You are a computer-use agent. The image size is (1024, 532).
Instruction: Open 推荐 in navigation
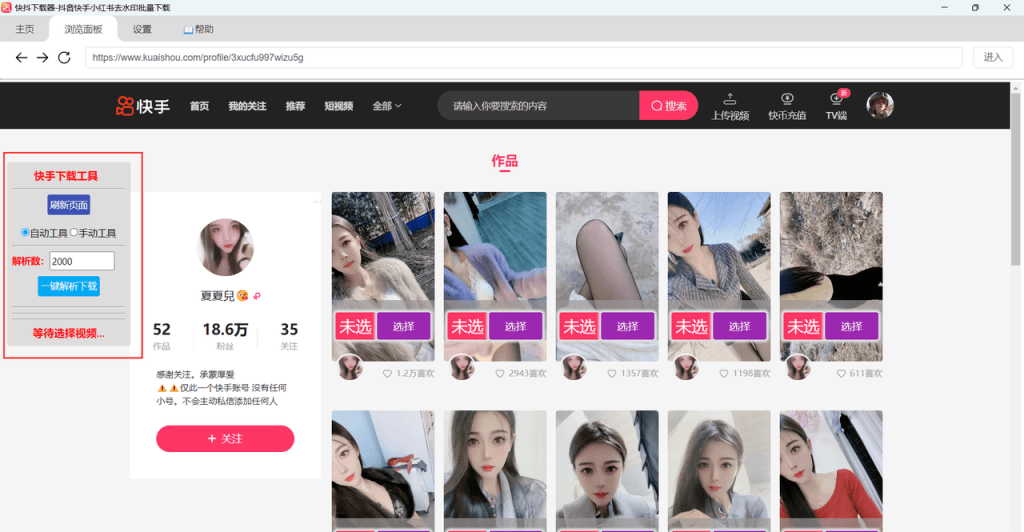(295, 106)
